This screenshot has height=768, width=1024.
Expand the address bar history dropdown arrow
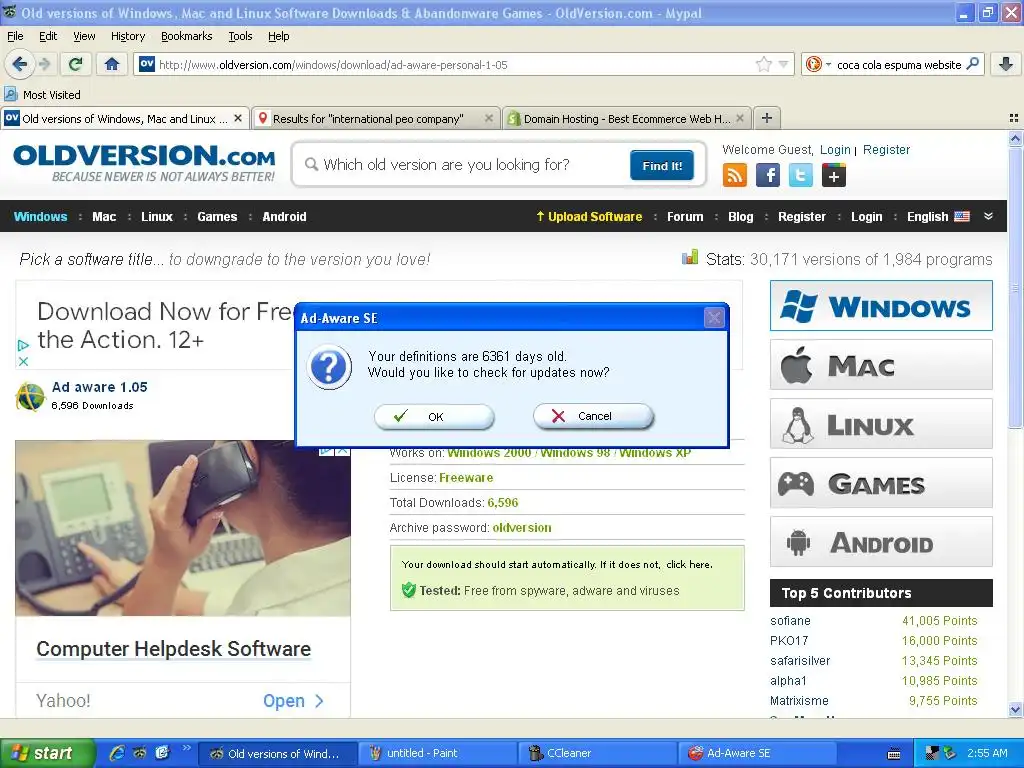784,64
